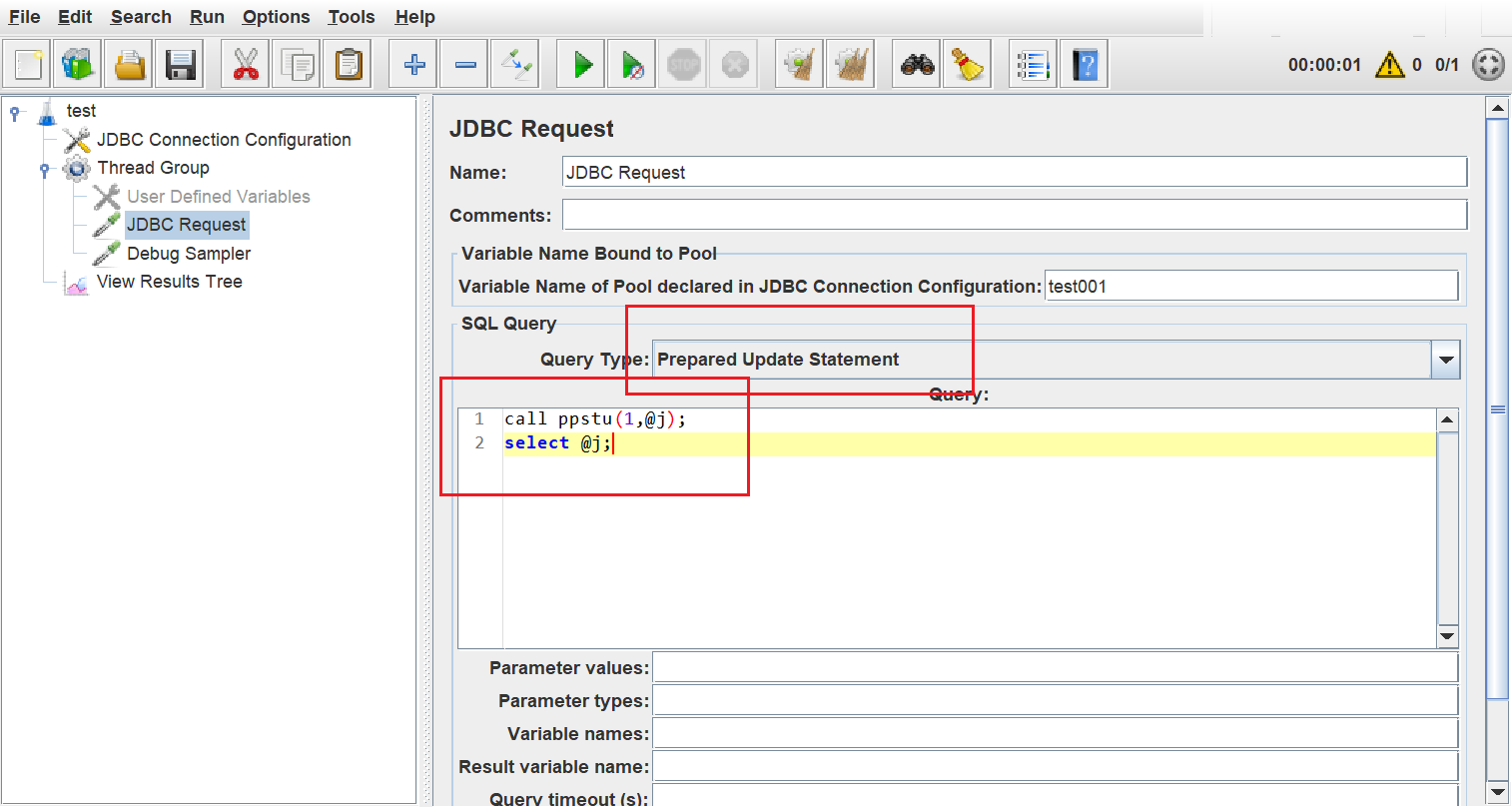The height and width of the screenshot is (807, 1512).
Task: Click the New test plan icon
Action: [27, 65]
